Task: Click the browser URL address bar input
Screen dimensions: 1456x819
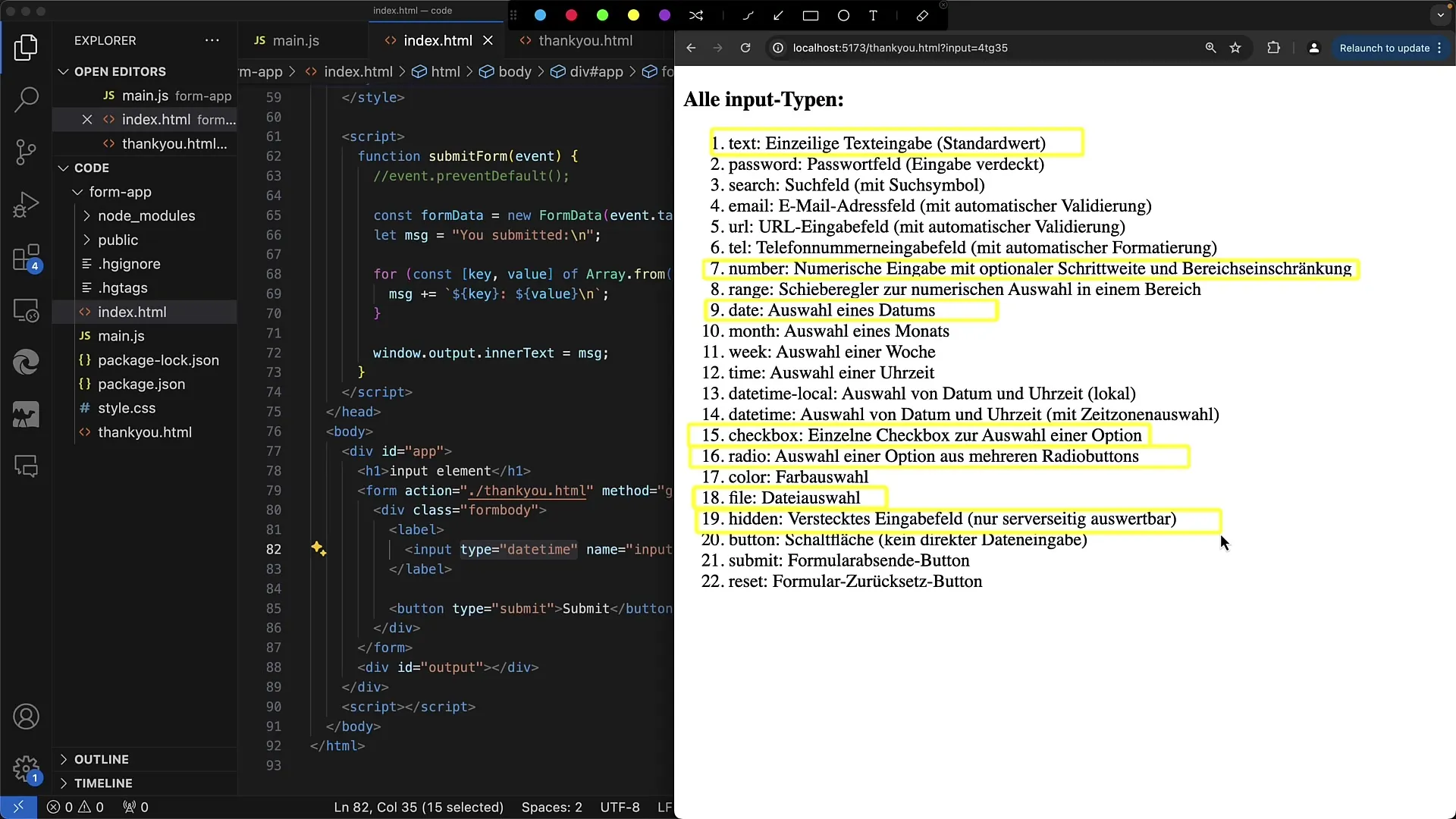Action: [900, 47]
